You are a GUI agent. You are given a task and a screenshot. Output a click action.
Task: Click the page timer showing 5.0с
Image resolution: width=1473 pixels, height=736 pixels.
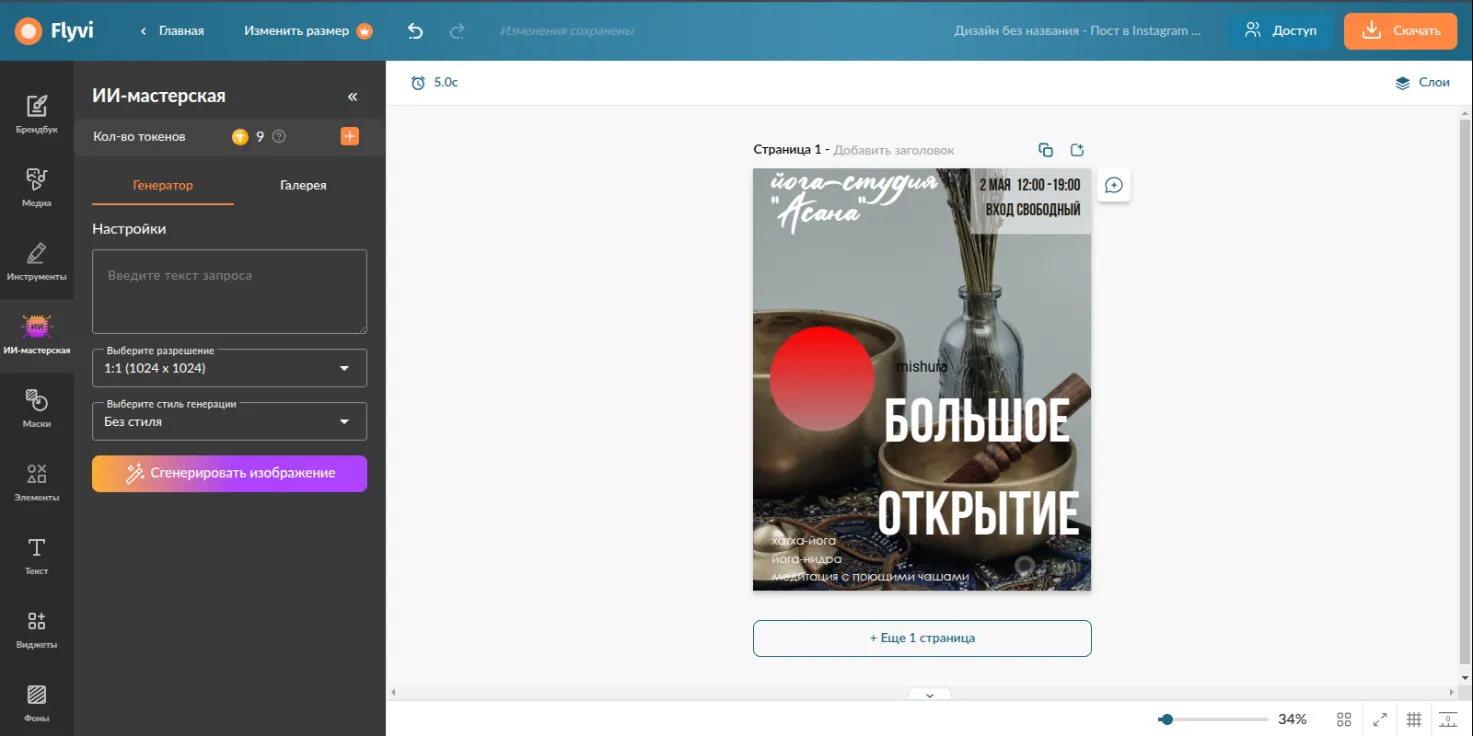pyautogui.click(x=432, y=83)
